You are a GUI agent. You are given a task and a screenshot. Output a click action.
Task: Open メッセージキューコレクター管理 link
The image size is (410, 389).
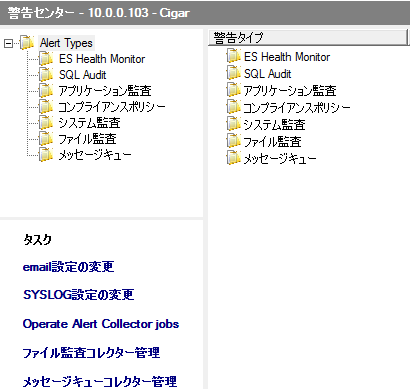point(99,381)
